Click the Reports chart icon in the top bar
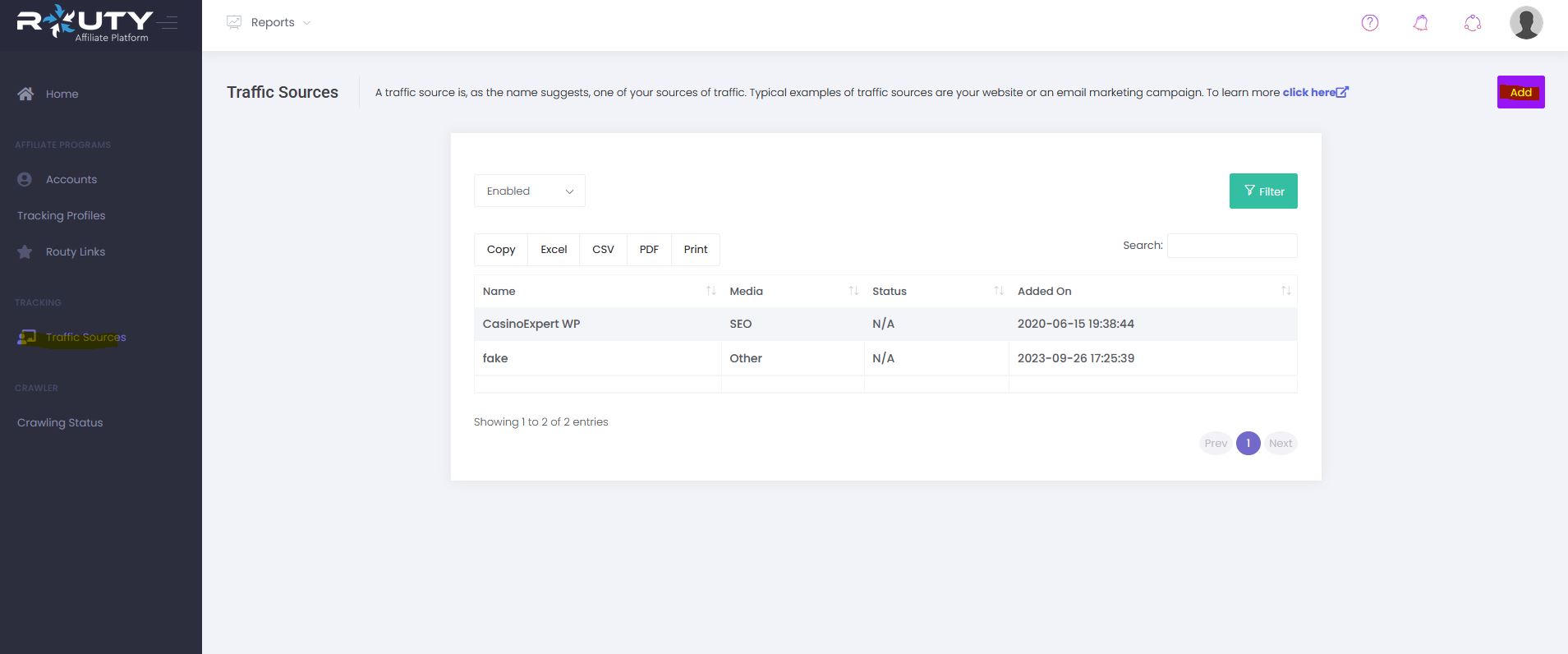Viewport: 1568px width, 654px height. 234,22
